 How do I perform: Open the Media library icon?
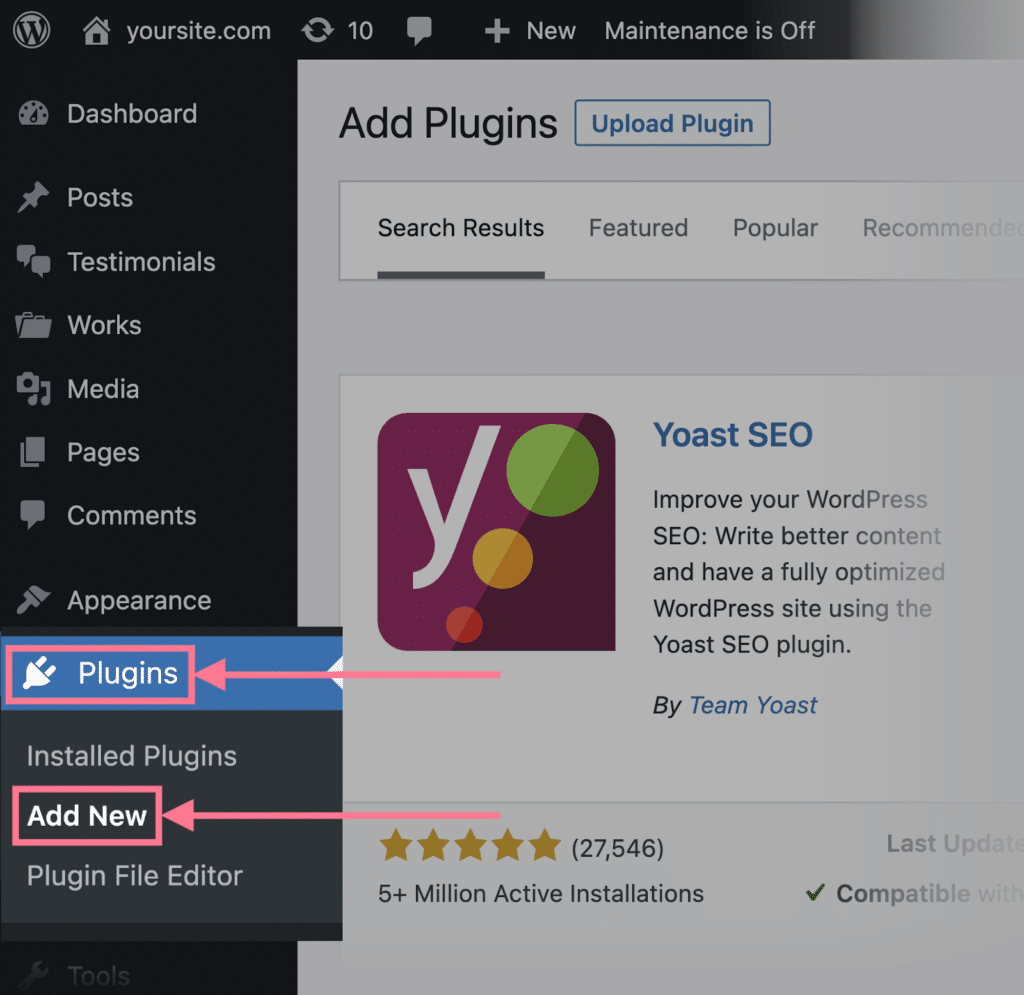33,389
